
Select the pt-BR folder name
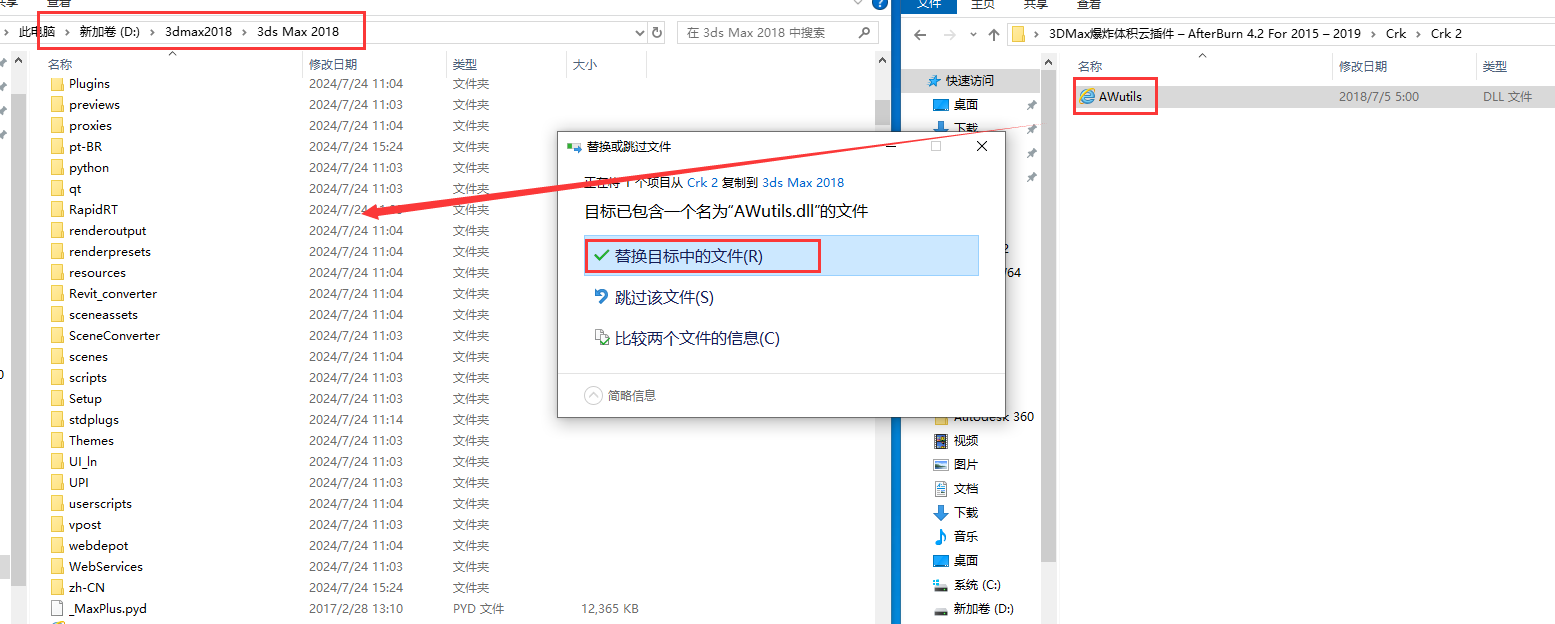pyautogui.click(x=85, y=147)
